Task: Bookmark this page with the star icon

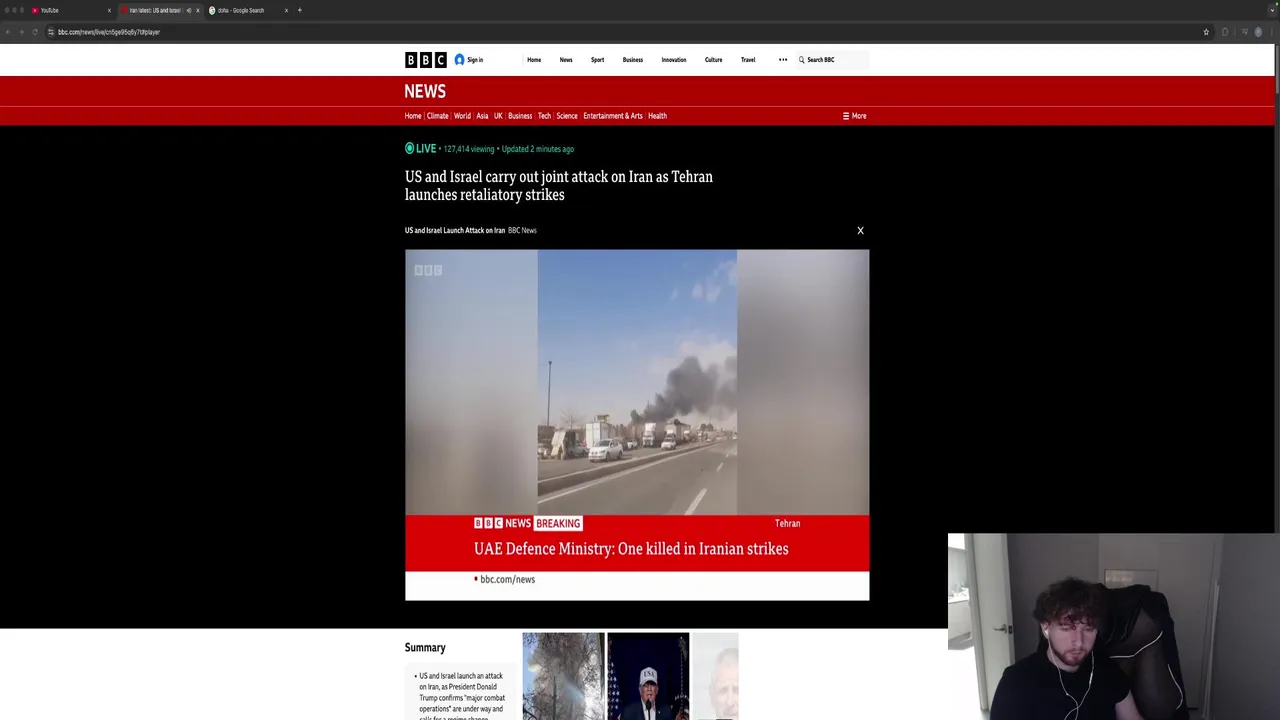Action: pyautogui.click(x=1206, y=32)
